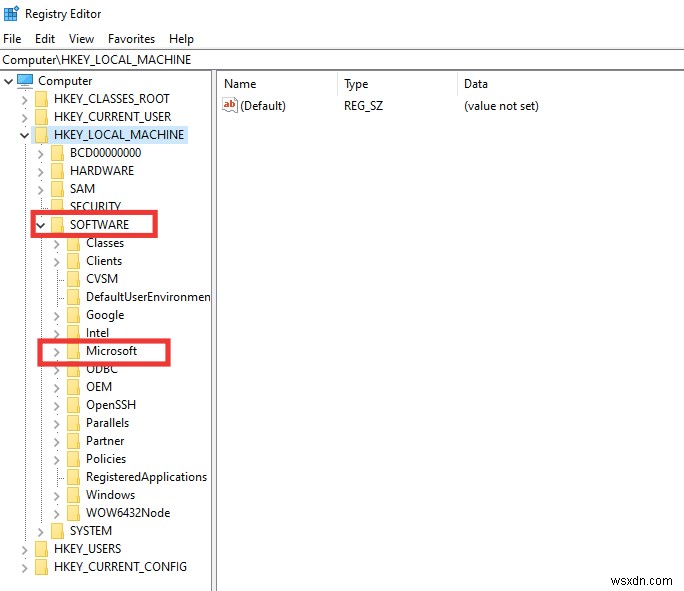This screenshot has width=684, height=591.
Task: Click the RegisteredApplications folder icon
Action: pyautogui.click(x=74, y=477)
